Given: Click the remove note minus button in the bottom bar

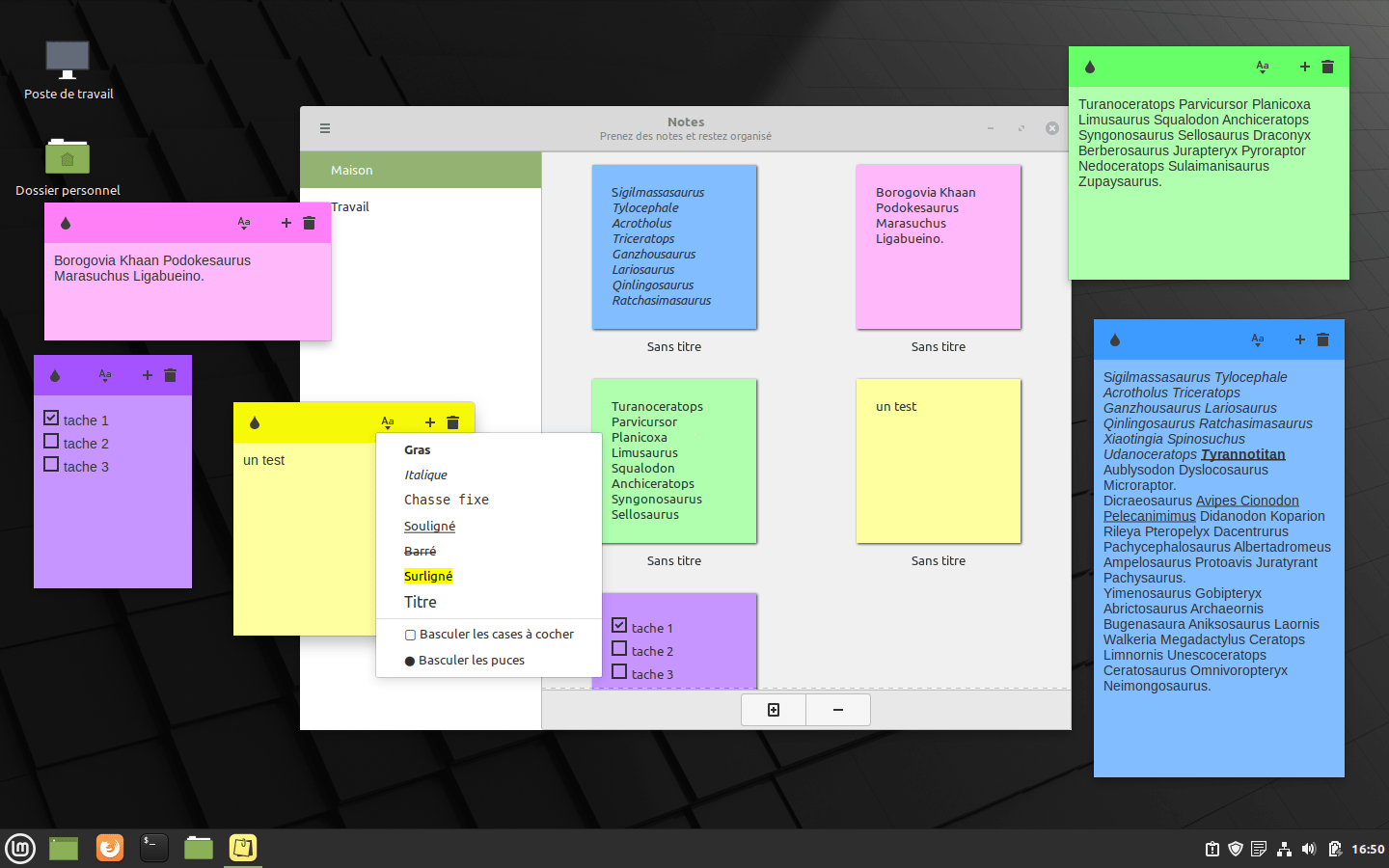Looking at the screenshot, I should [837, 710].
